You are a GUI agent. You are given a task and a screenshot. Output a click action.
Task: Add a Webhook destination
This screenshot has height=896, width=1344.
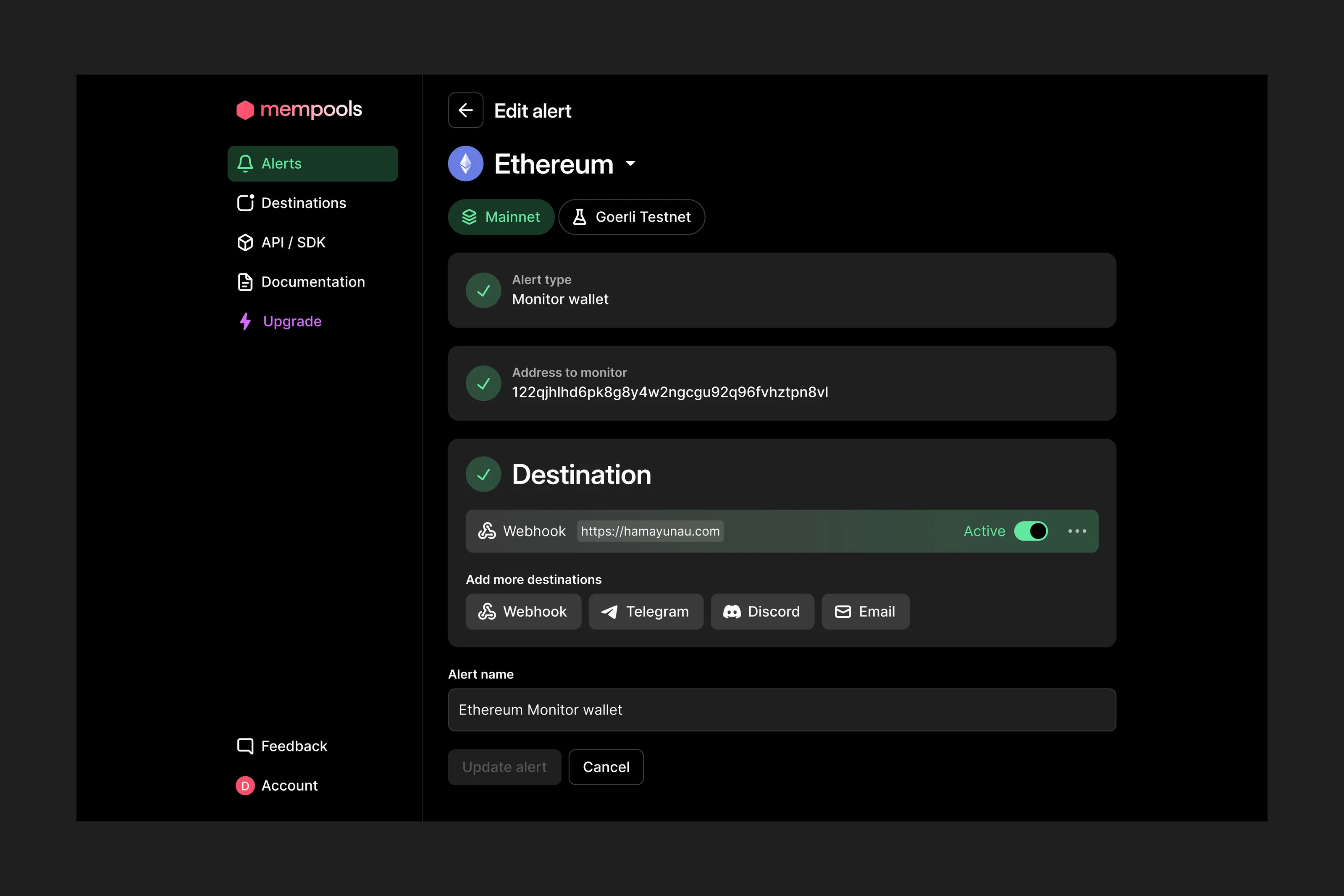pos(523,612)
